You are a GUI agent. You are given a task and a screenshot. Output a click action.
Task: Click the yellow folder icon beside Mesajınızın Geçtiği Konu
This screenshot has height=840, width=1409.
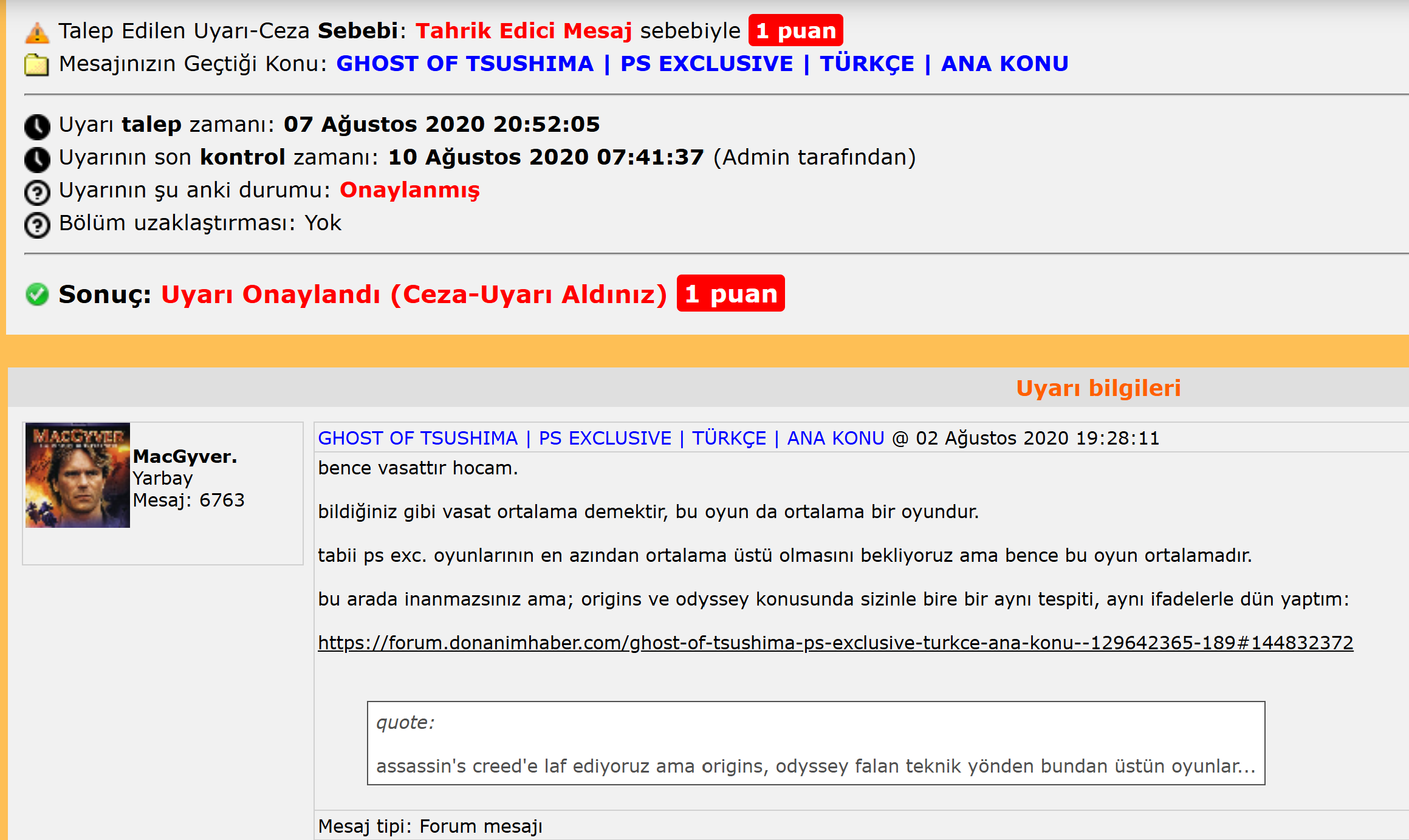point(36,64)
